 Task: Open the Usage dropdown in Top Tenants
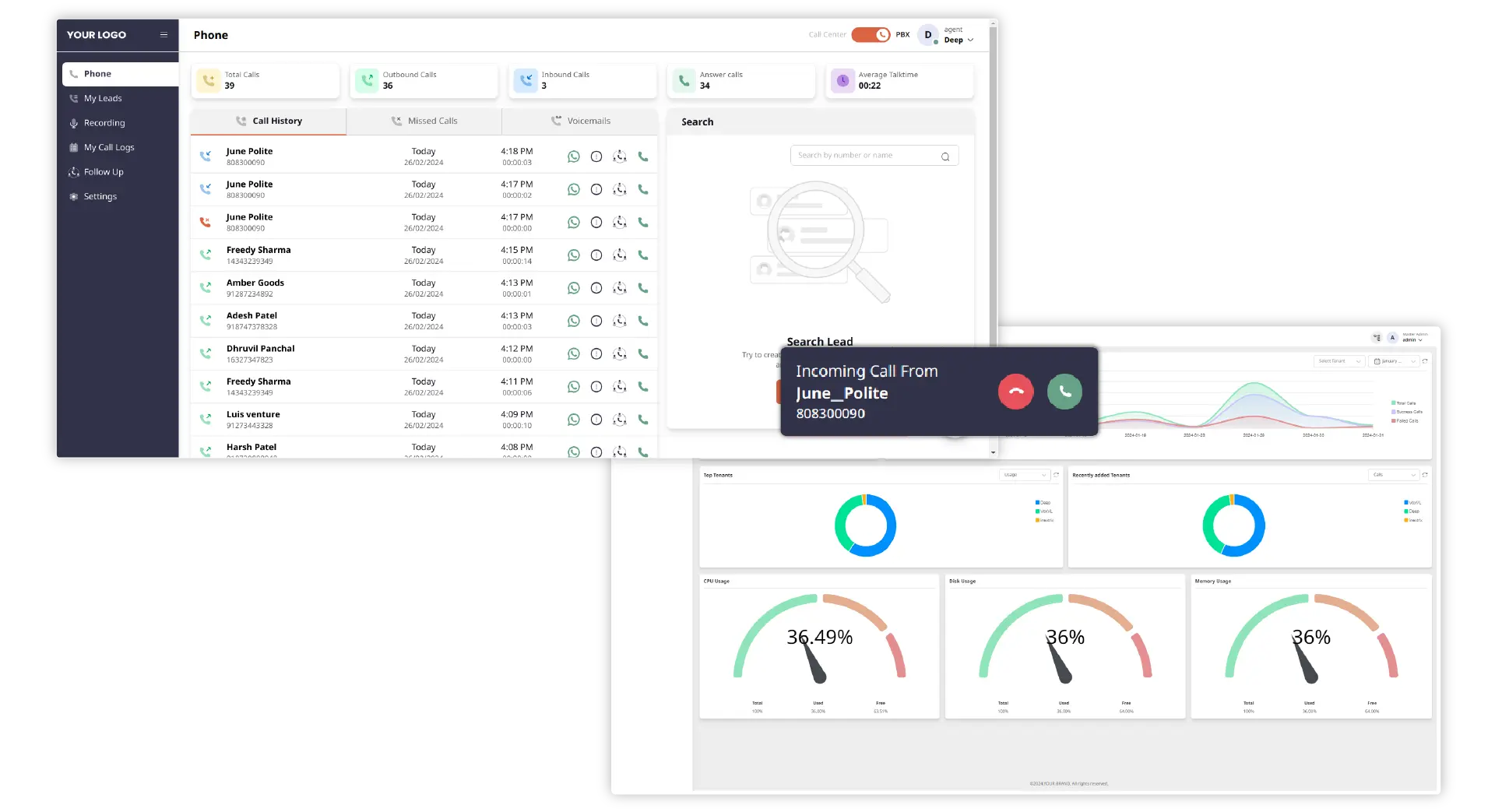[x=1025, y=475]
